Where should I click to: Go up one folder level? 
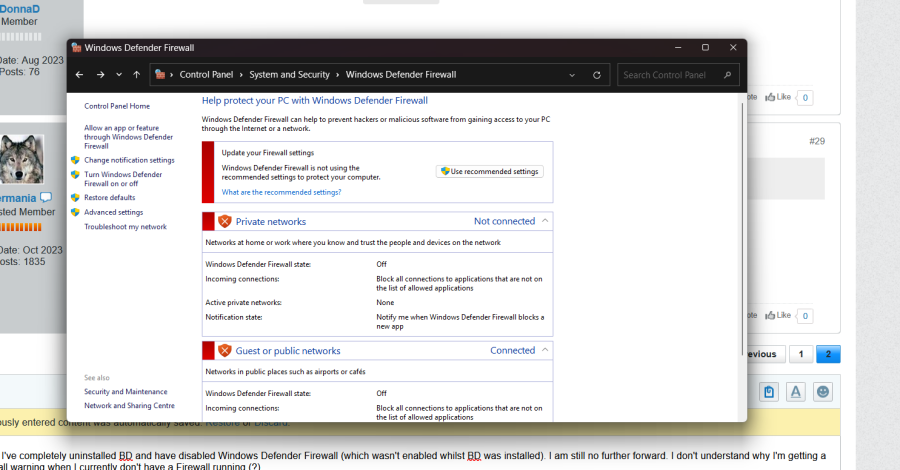[136, 75]
